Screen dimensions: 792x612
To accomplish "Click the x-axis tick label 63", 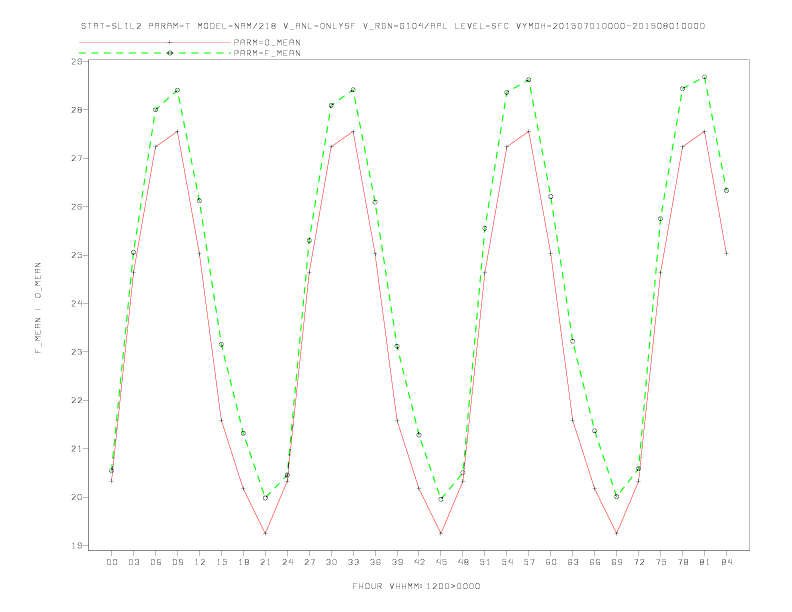I will (x=573, y=562).
